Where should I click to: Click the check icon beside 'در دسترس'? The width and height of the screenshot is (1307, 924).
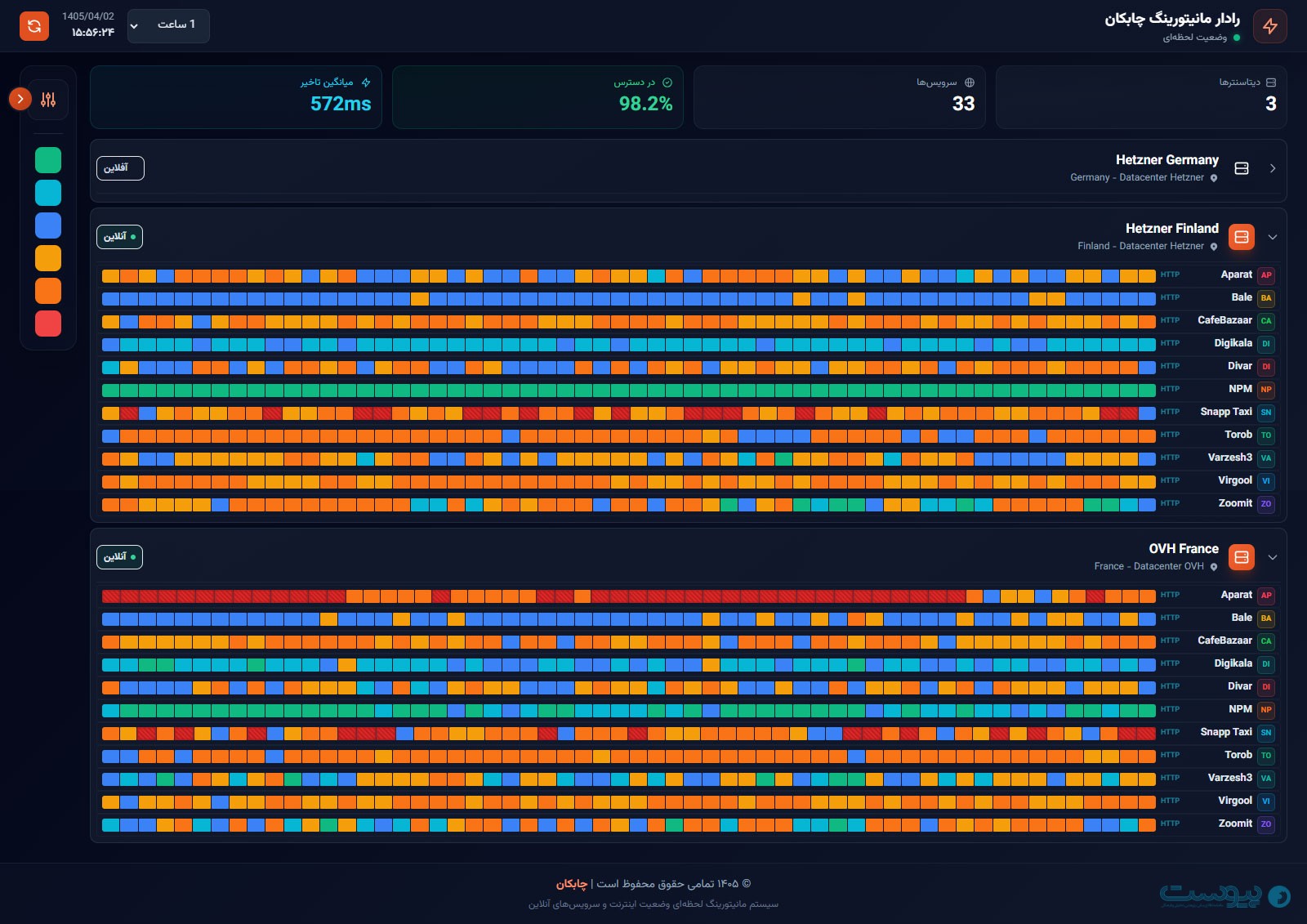(667, 83)
